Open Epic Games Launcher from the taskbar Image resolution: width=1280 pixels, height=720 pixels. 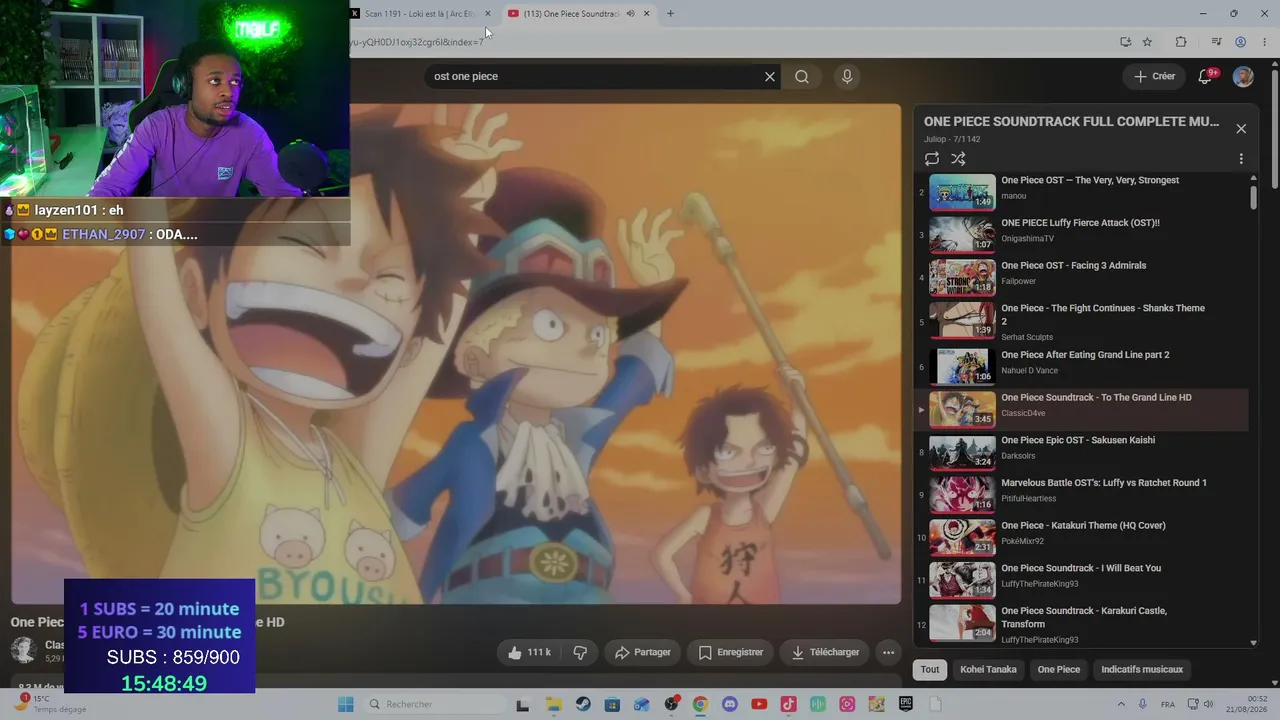tap(906, 704)
